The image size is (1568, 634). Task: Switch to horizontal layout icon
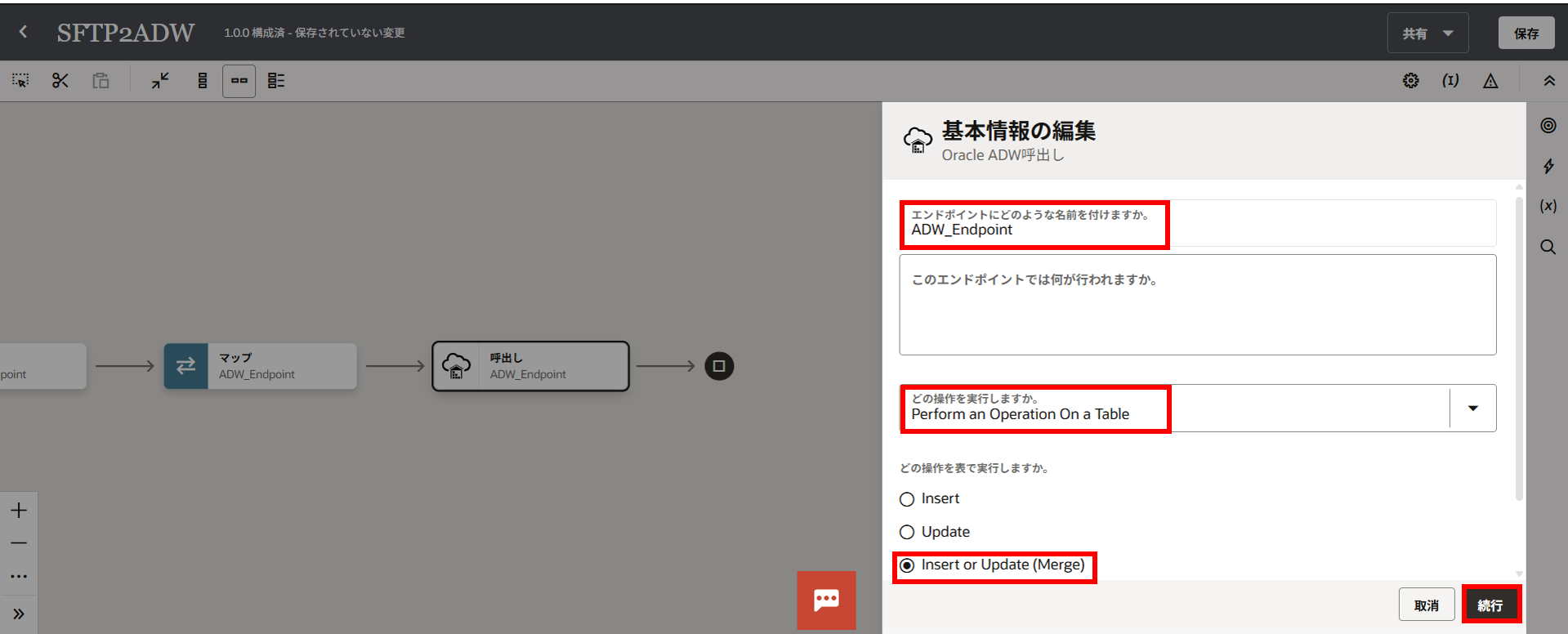(x=239, y=81)
